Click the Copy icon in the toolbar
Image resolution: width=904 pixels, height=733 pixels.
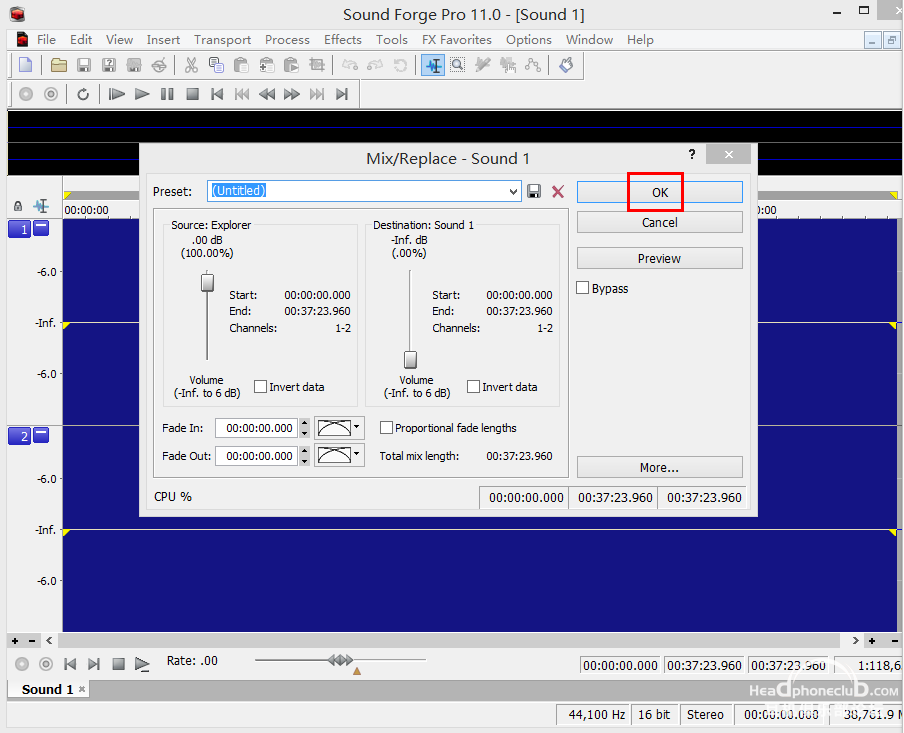coord(216,65)
